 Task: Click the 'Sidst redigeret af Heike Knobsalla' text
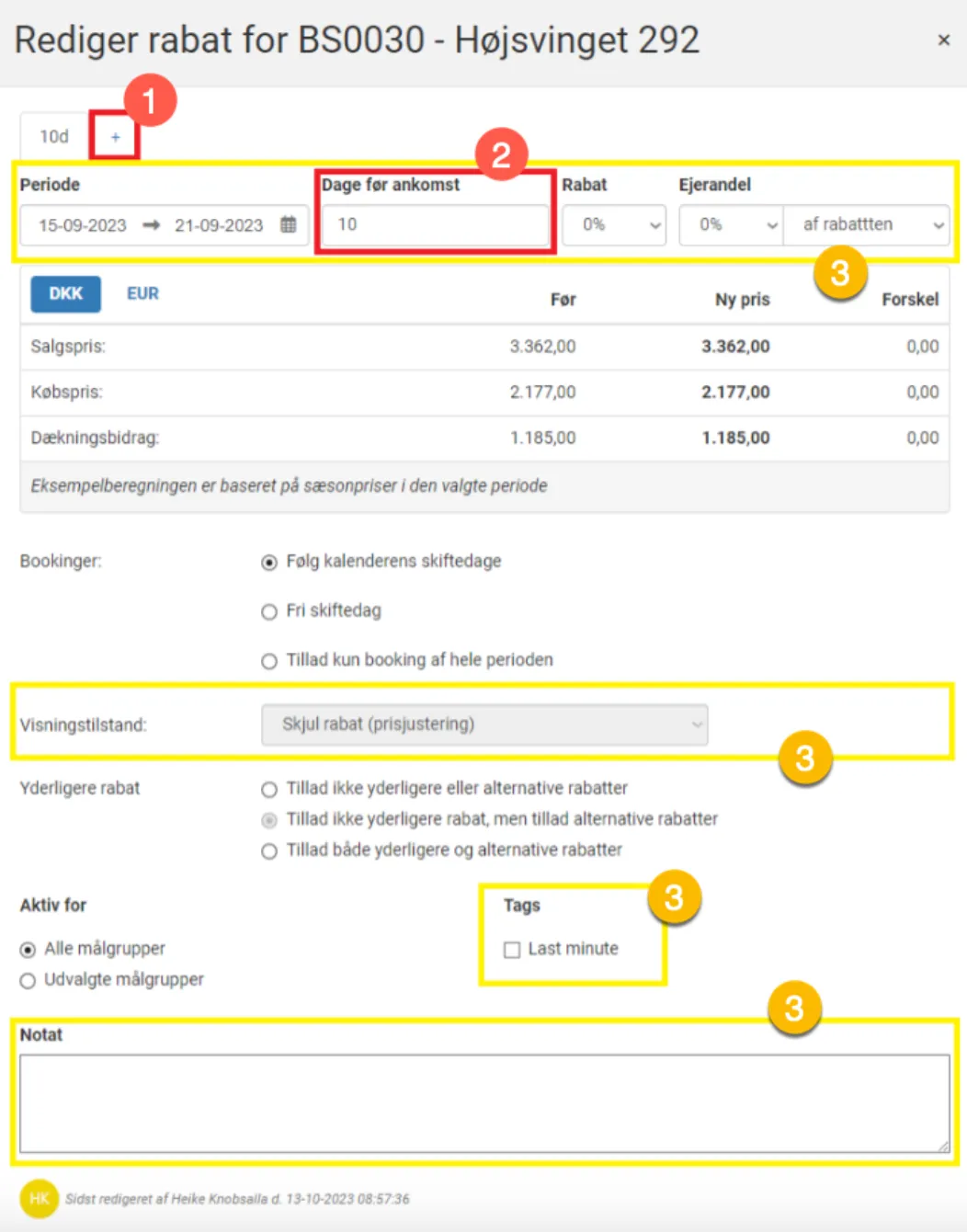click(237, 1199)
